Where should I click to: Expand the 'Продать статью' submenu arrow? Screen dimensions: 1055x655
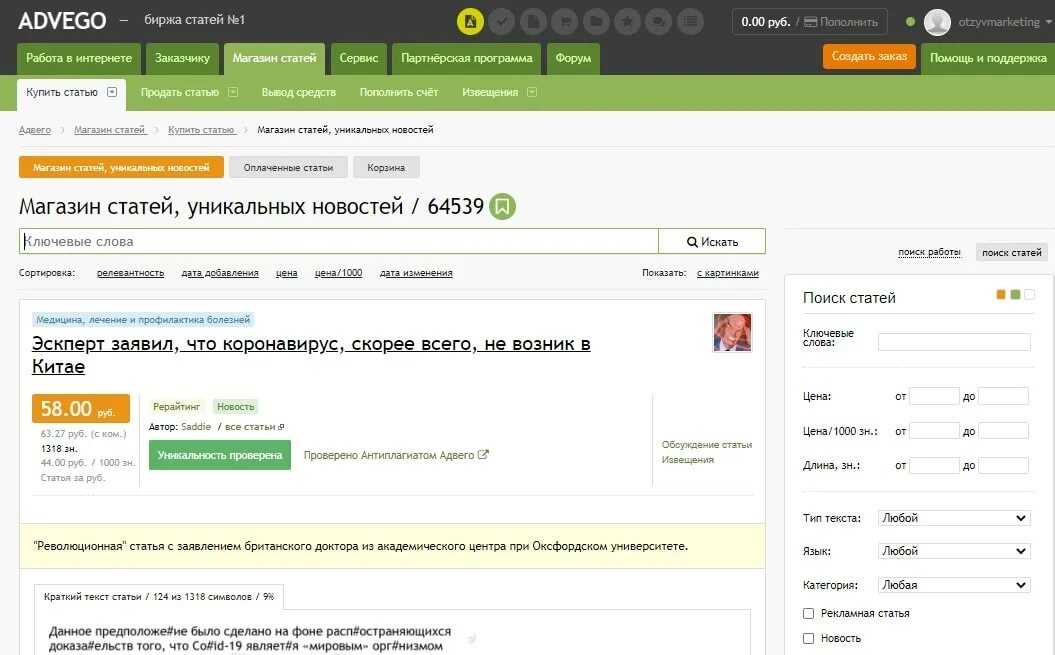tap(233, 92)
